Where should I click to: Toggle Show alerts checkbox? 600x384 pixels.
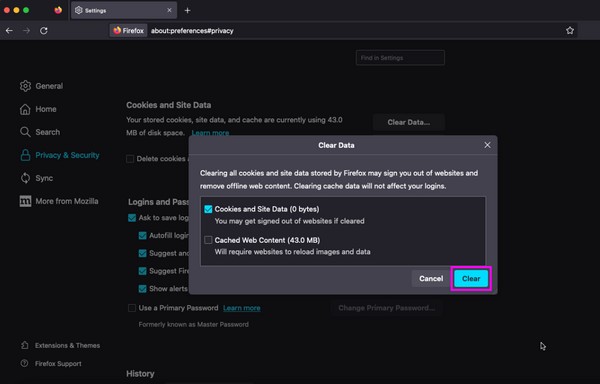142,289
